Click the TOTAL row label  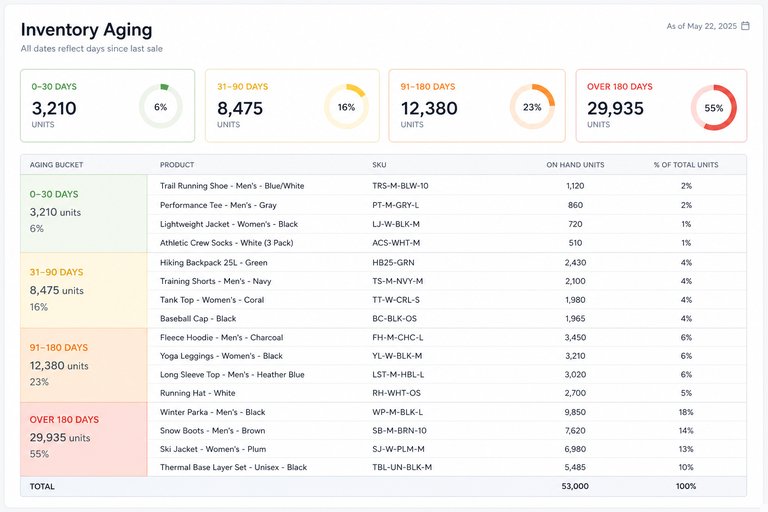[42, 487]
